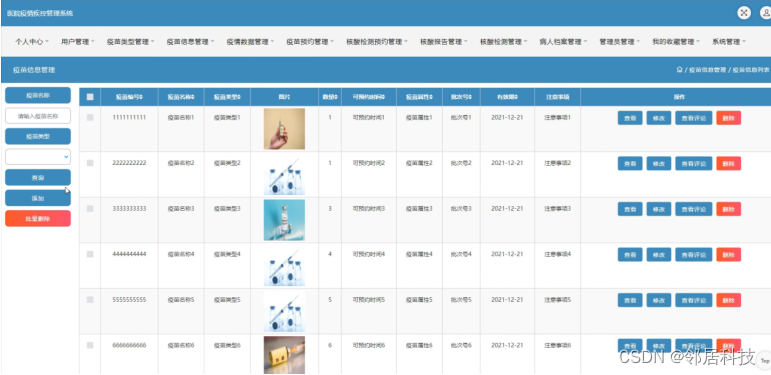Sort by 数量 column header
Viewport: 771px width, 375px height.
330,97
